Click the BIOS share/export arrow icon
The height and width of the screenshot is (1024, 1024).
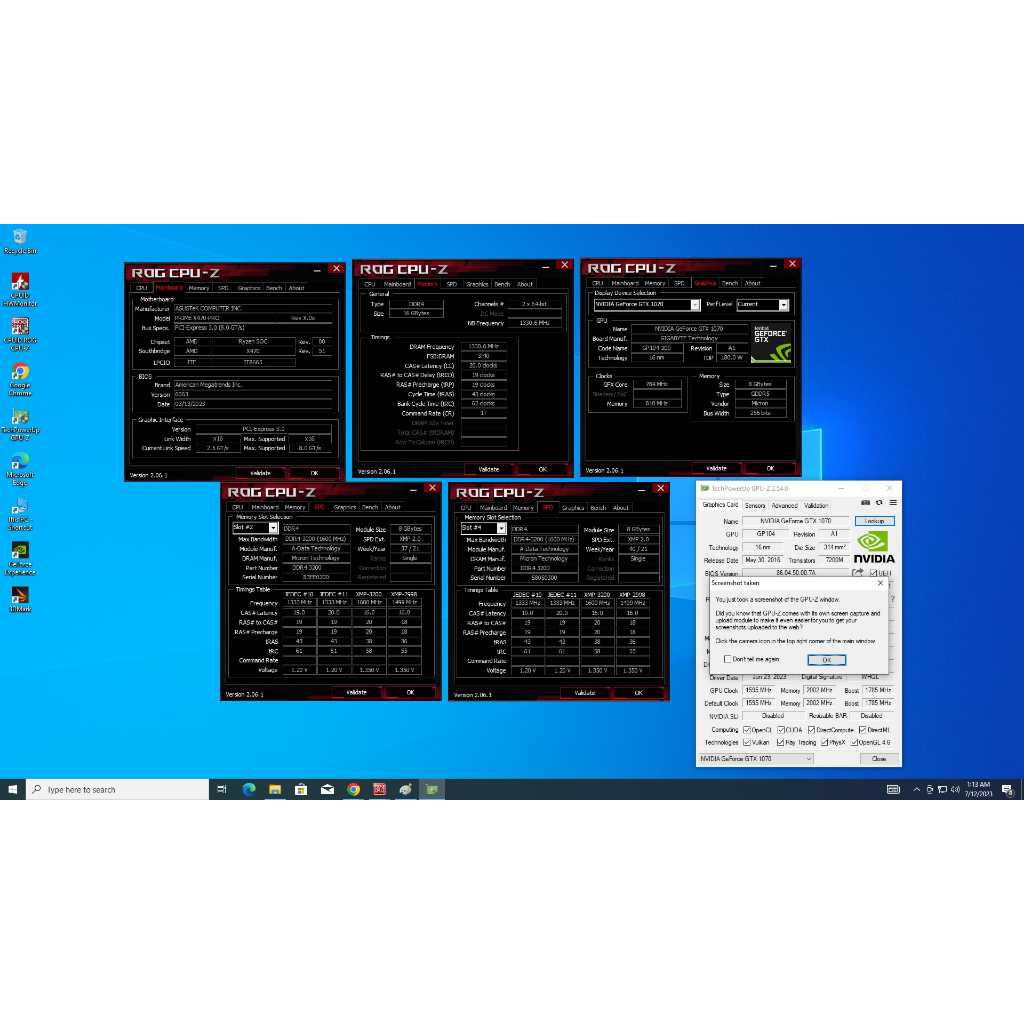[x=857, y=573]
